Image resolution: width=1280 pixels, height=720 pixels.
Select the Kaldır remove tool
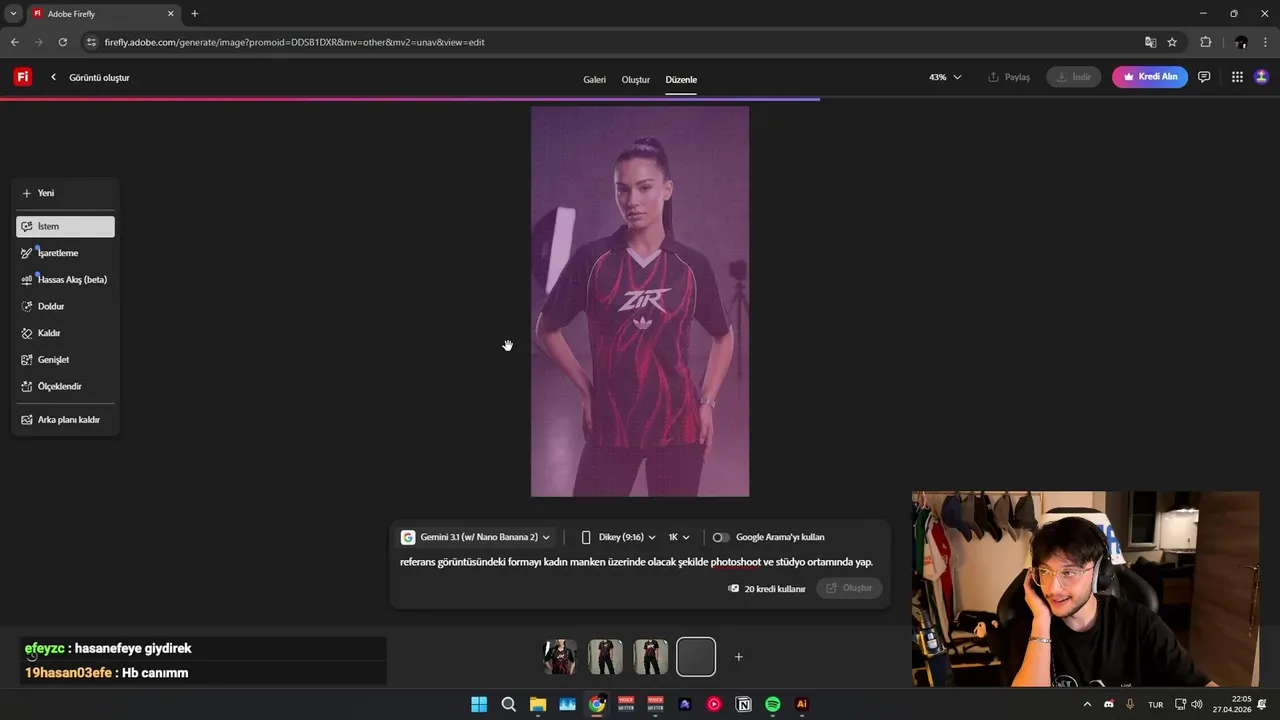pyautogui.click(x=65, y=333)
